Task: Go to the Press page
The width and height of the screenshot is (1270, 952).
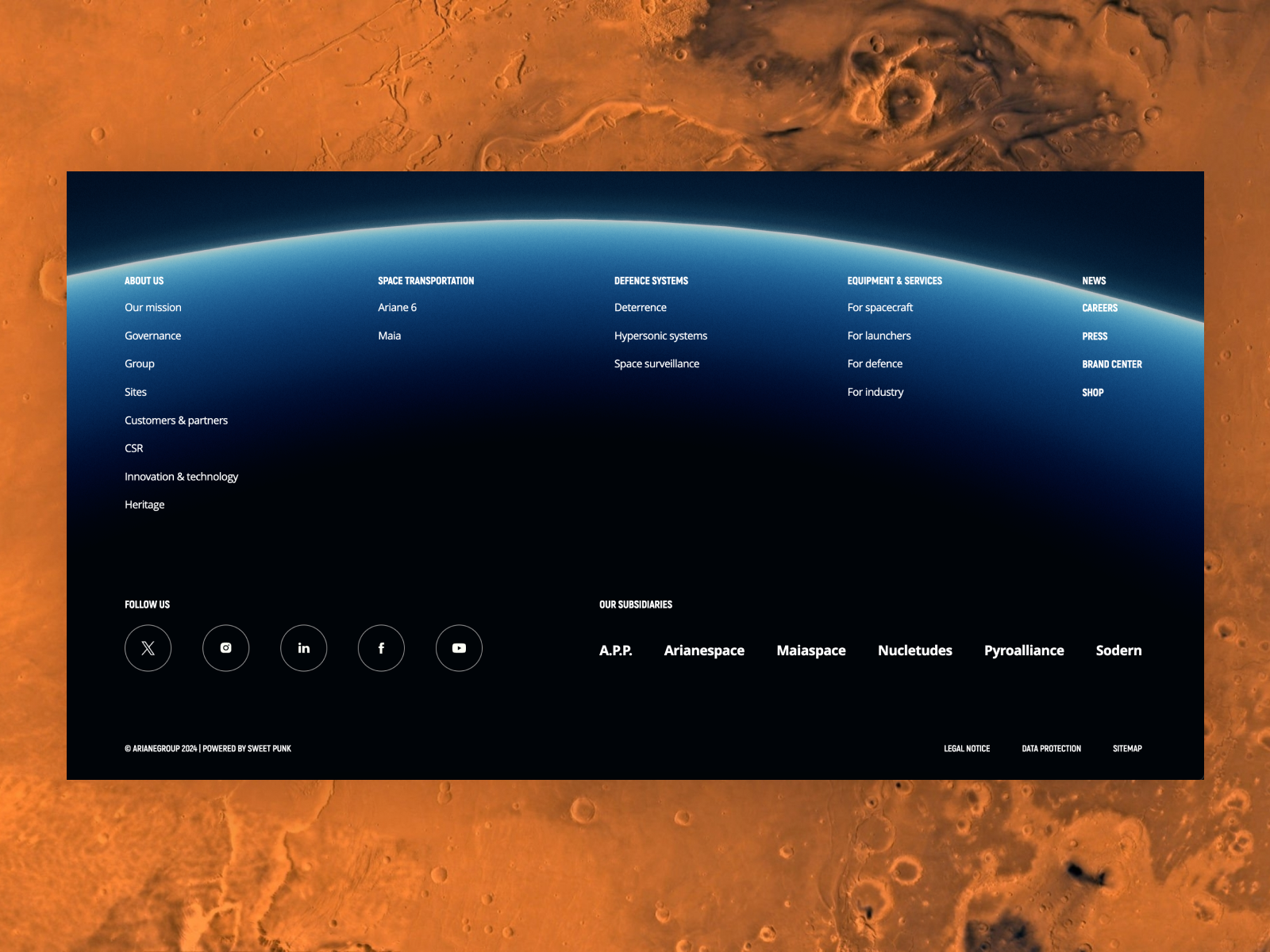Action: click(x=1095, y=336)
